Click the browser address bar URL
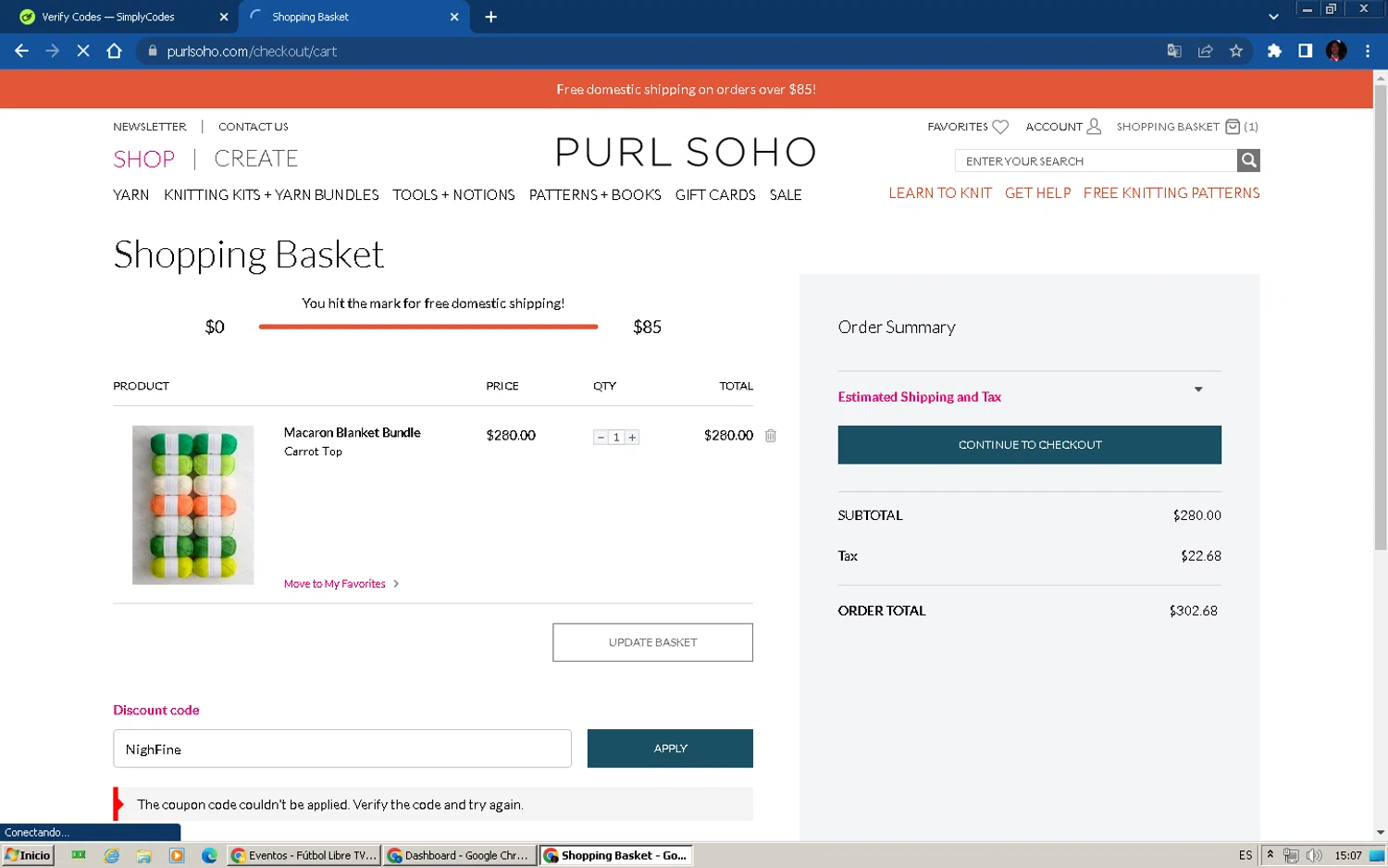The height and width of the screenshot is (868, 1388). tap(252, 52)
